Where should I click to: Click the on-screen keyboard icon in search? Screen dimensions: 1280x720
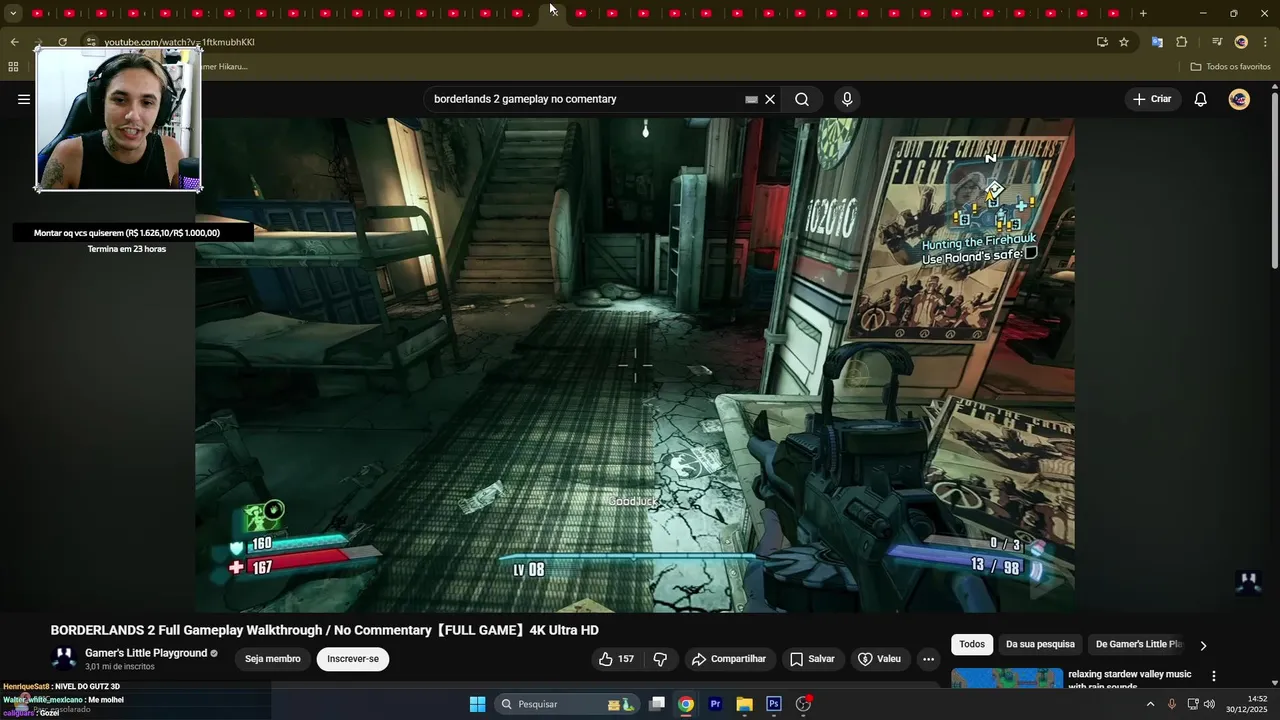point(751,99)
